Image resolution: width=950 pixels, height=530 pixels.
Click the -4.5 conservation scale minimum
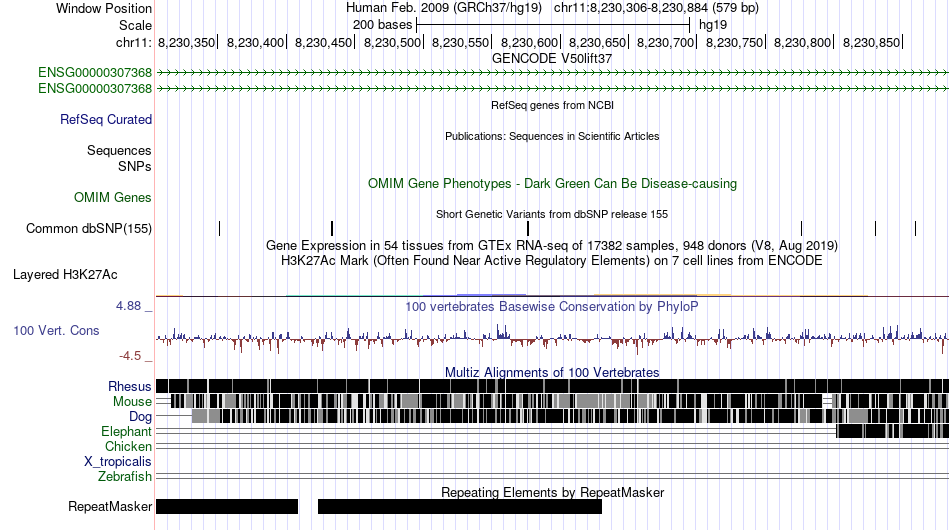click(130, 356)
